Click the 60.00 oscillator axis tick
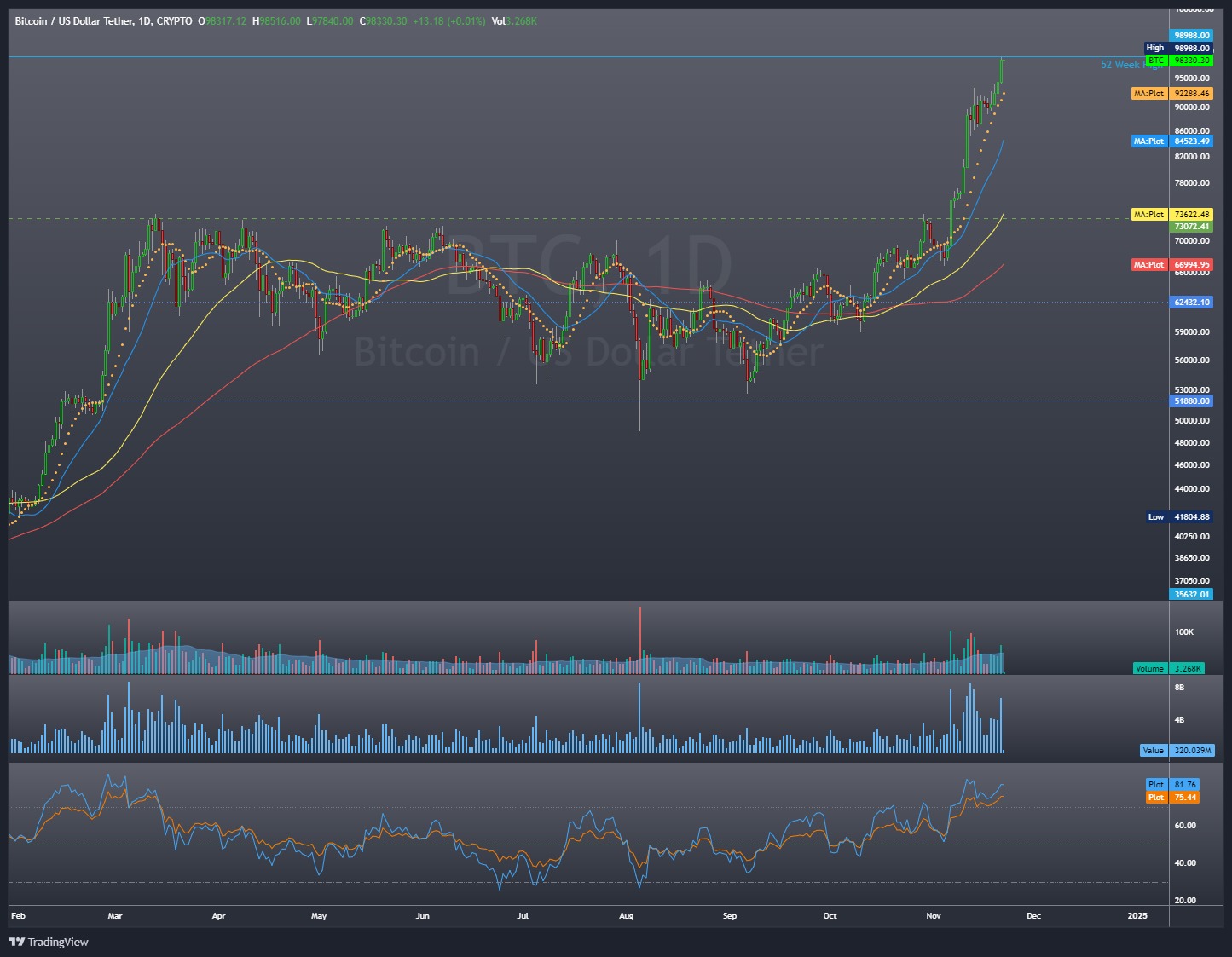Image resolution: width=1232 pixels, height=957 pixels. point(1185,826)
